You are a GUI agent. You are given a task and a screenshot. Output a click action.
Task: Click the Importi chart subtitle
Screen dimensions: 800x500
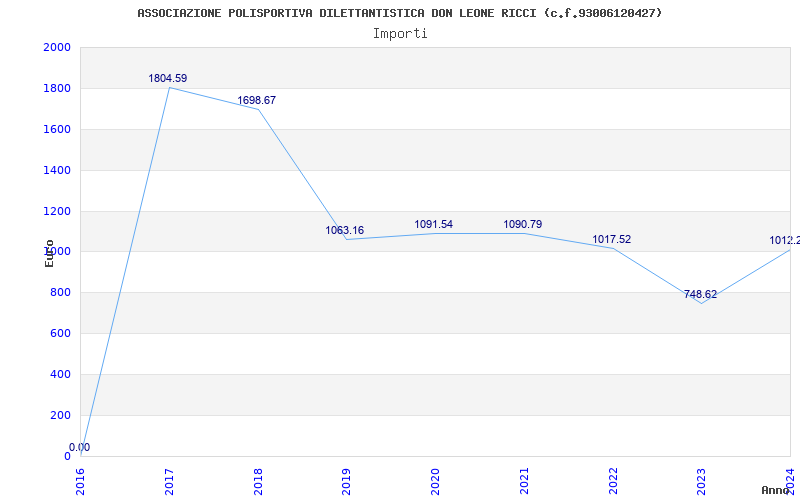tap(400, 34)
